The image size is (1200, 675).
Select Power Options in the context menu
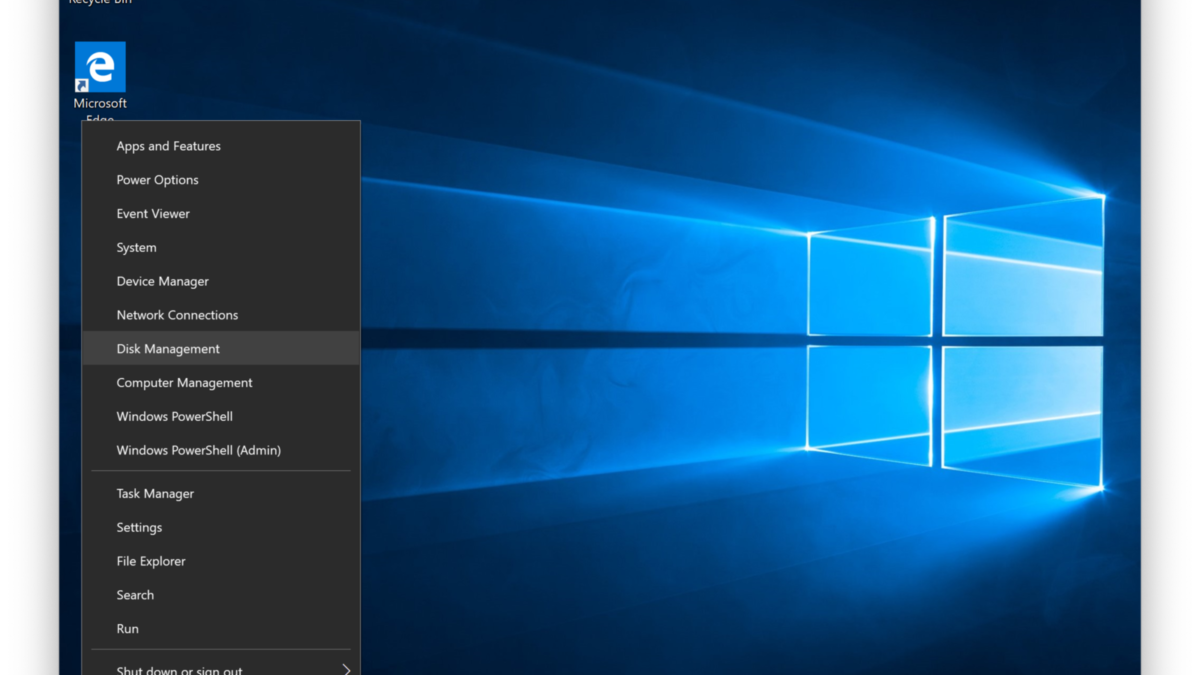[157, 180]
